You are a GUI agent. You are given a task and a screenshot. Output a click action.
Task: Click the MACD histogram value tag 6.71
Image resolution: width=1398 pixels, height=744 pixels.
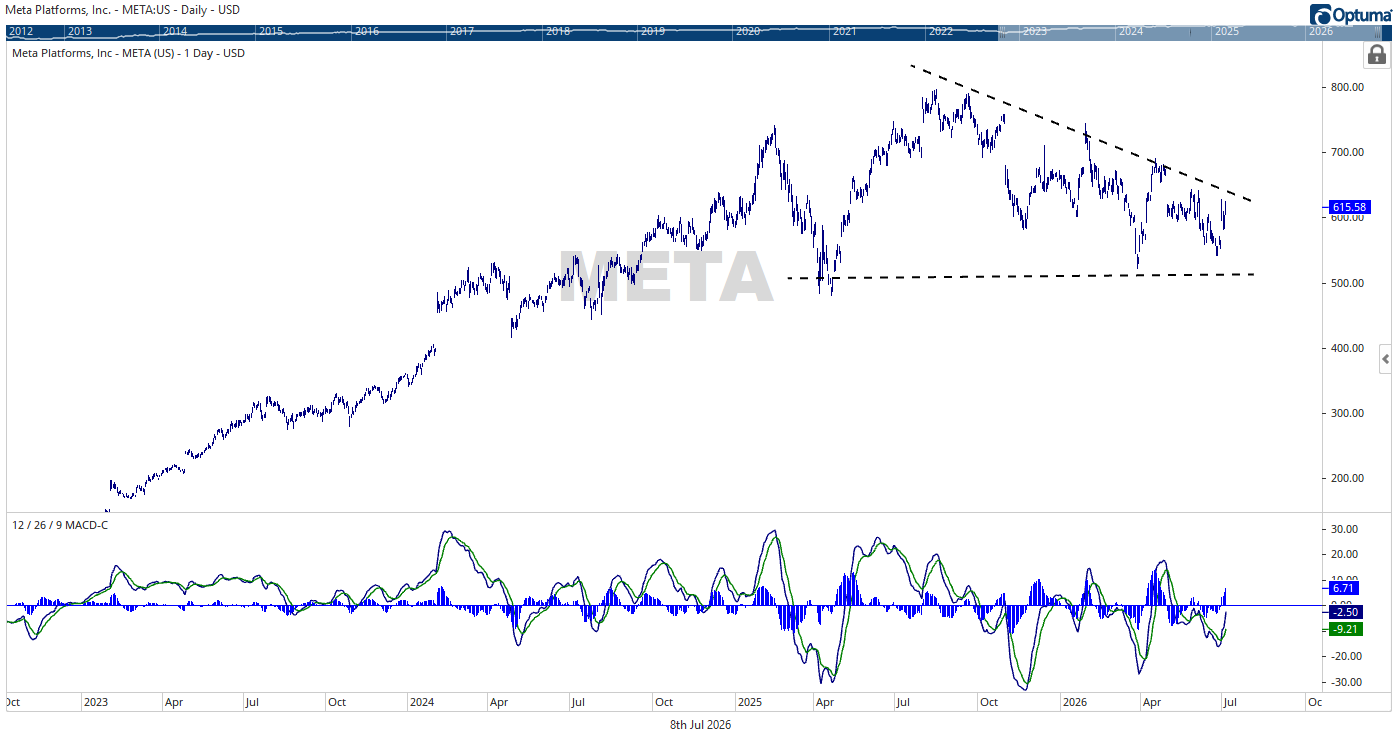click(x=1344, y=588)
